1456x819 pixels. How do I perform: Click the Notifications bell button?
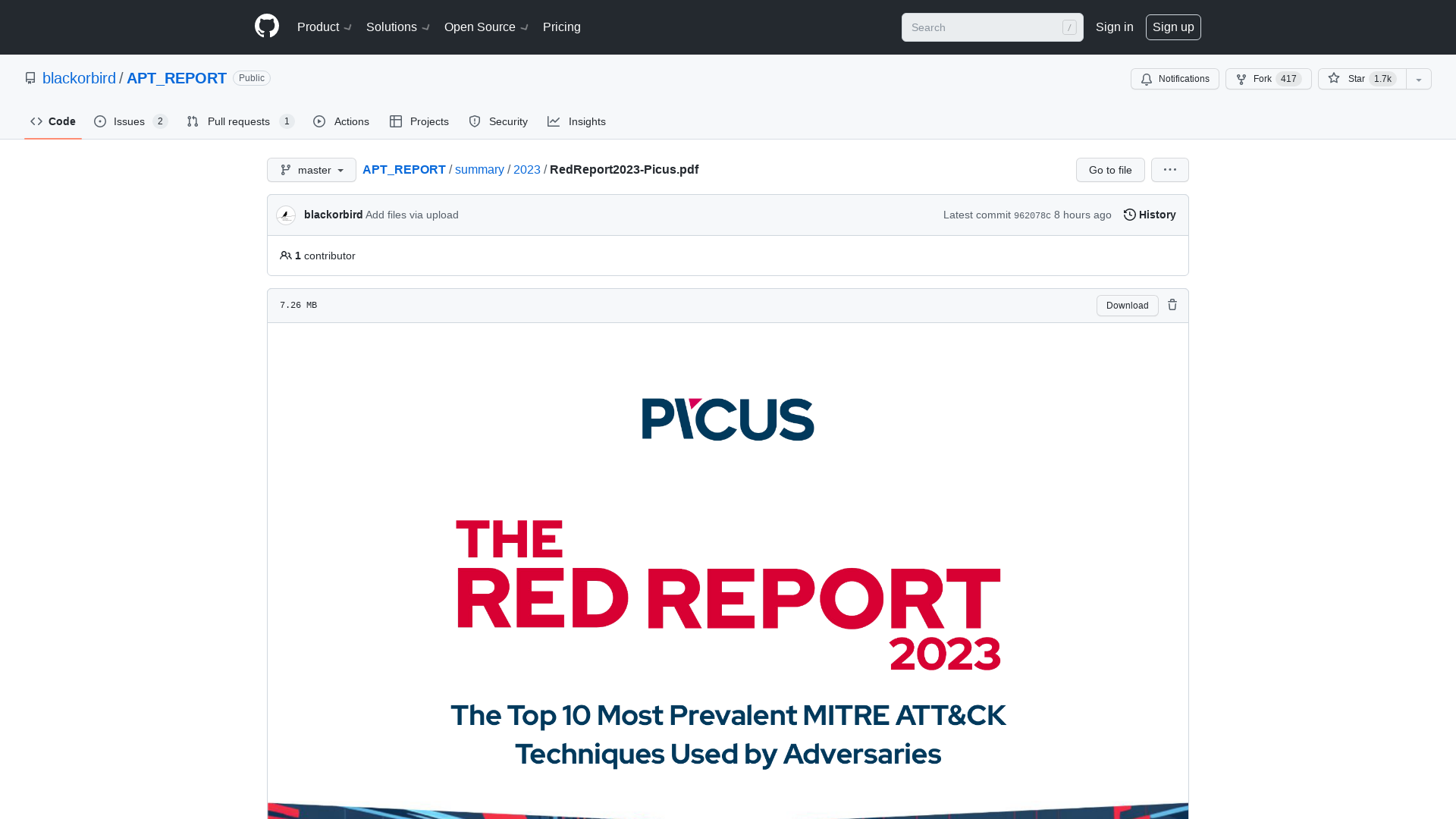click(1175, 79)
